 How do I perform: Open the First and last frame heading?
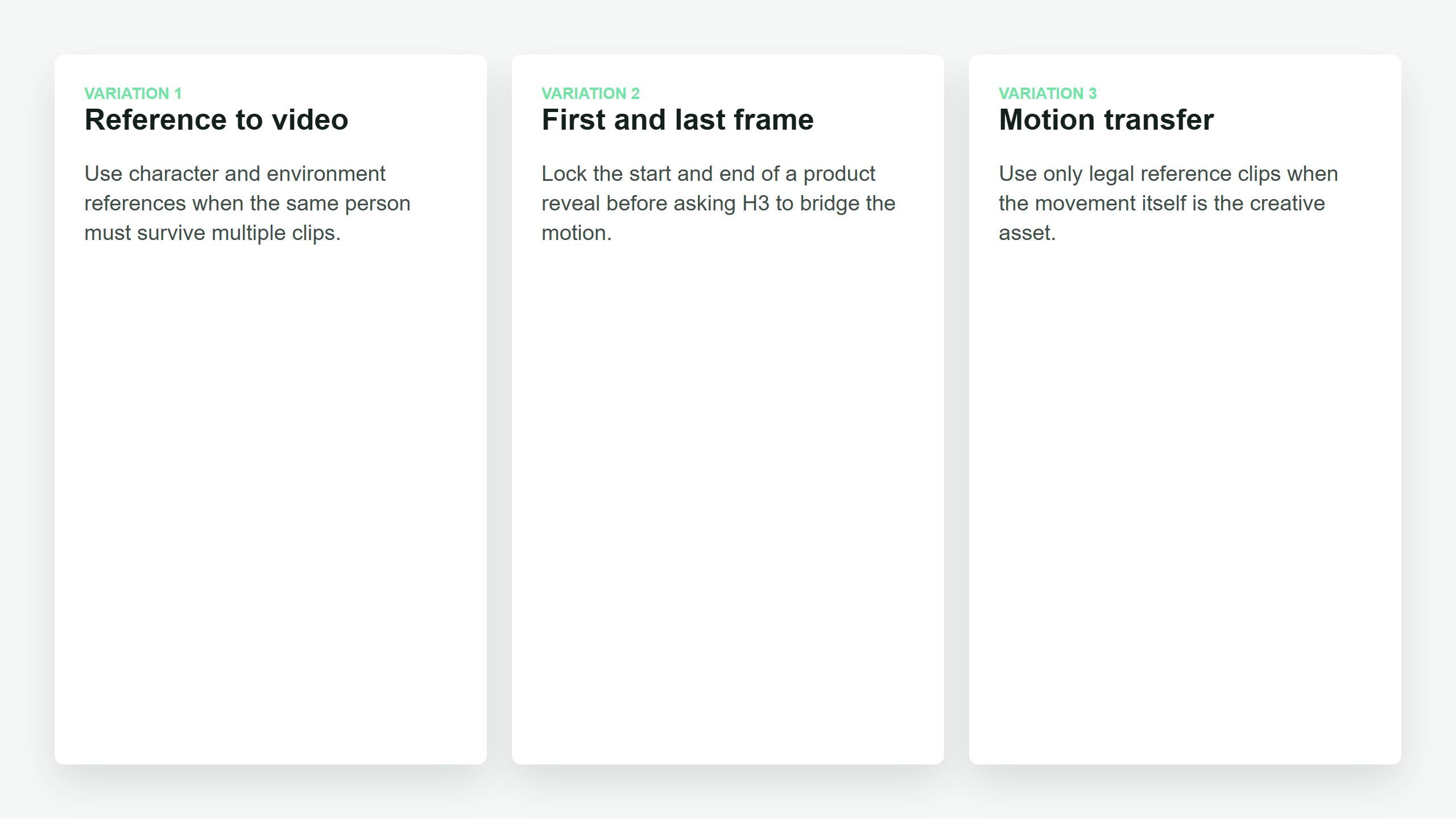(x=677, y=120)
